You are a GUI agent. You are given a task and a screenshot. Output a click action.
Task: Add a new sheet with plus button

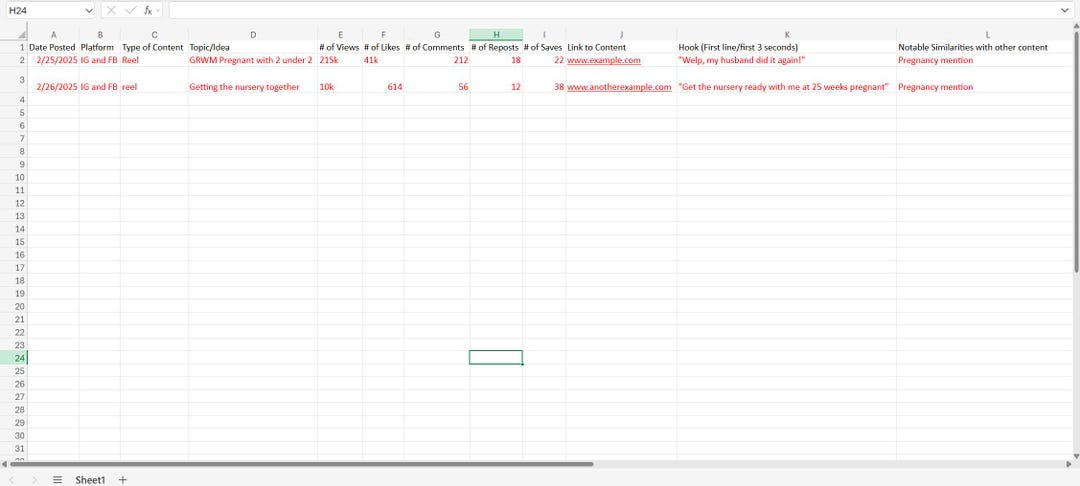[x=123, y=480]
